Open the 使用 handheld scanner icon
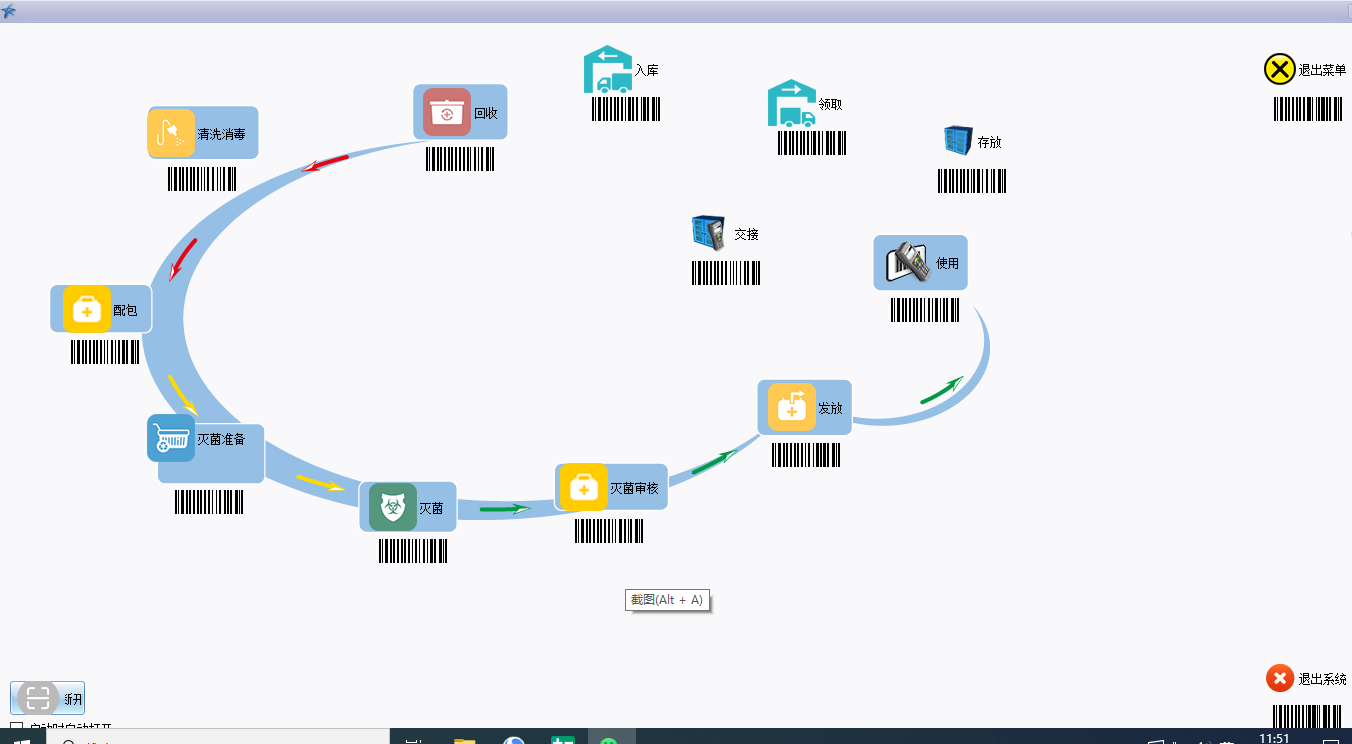The height and width of the screenshot is (744, 1352). (908, 263)
